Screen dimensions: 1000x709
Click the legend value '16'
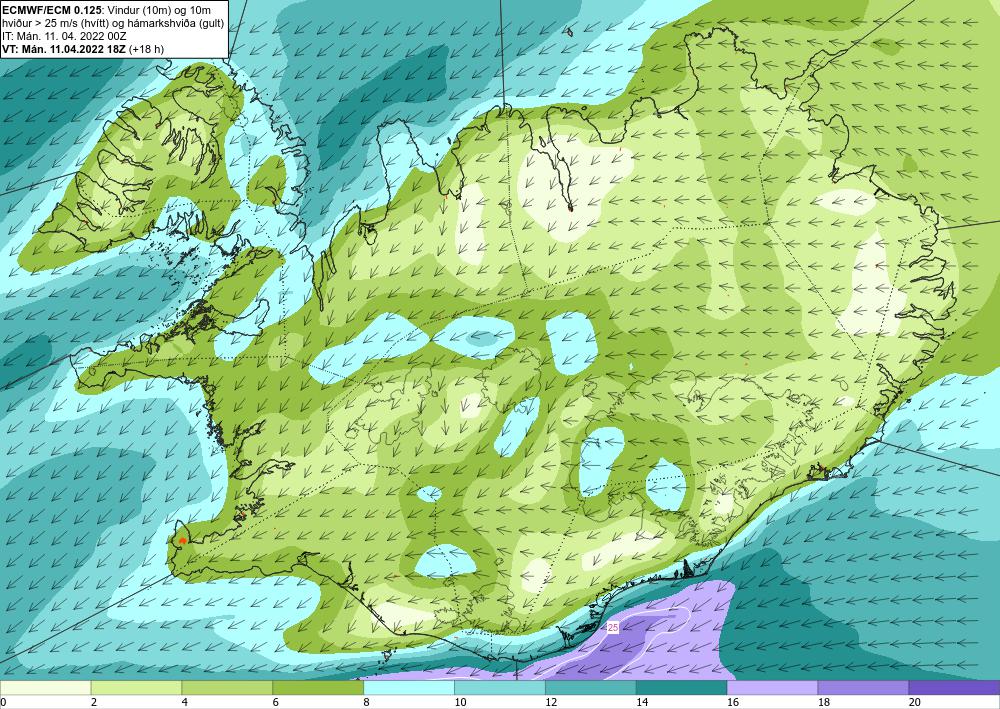733,702
